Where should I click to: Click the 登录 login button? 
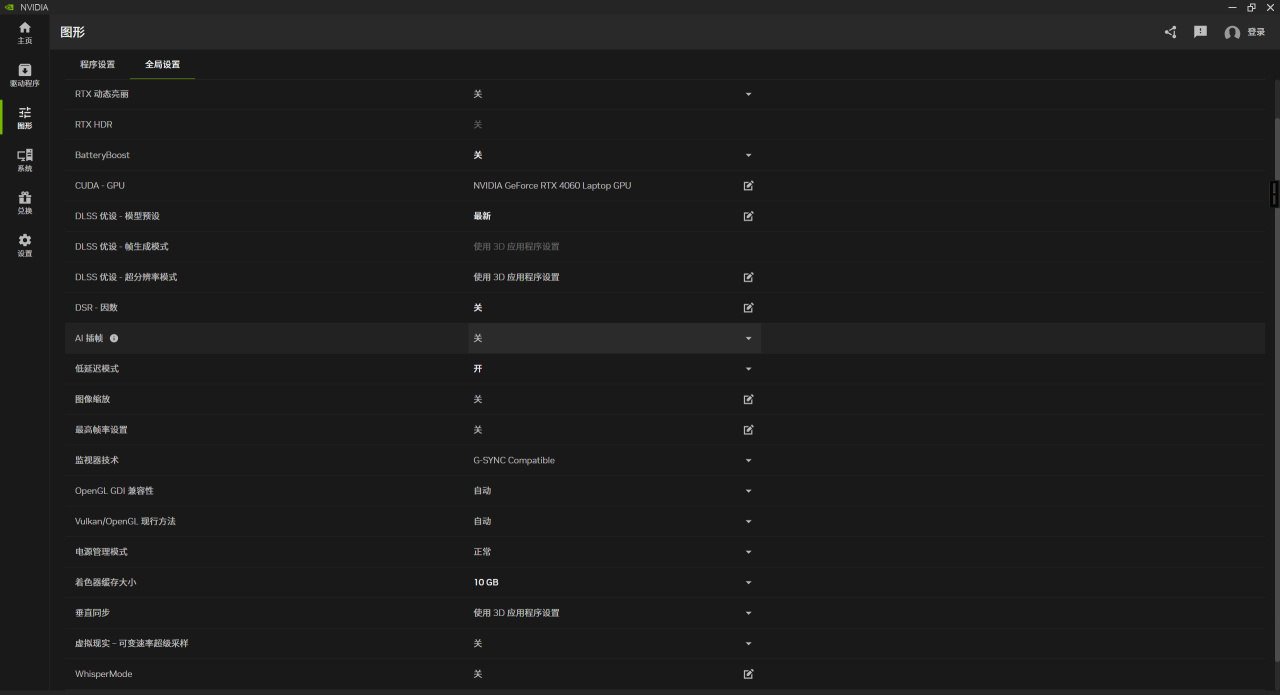tap(1245, 32)
